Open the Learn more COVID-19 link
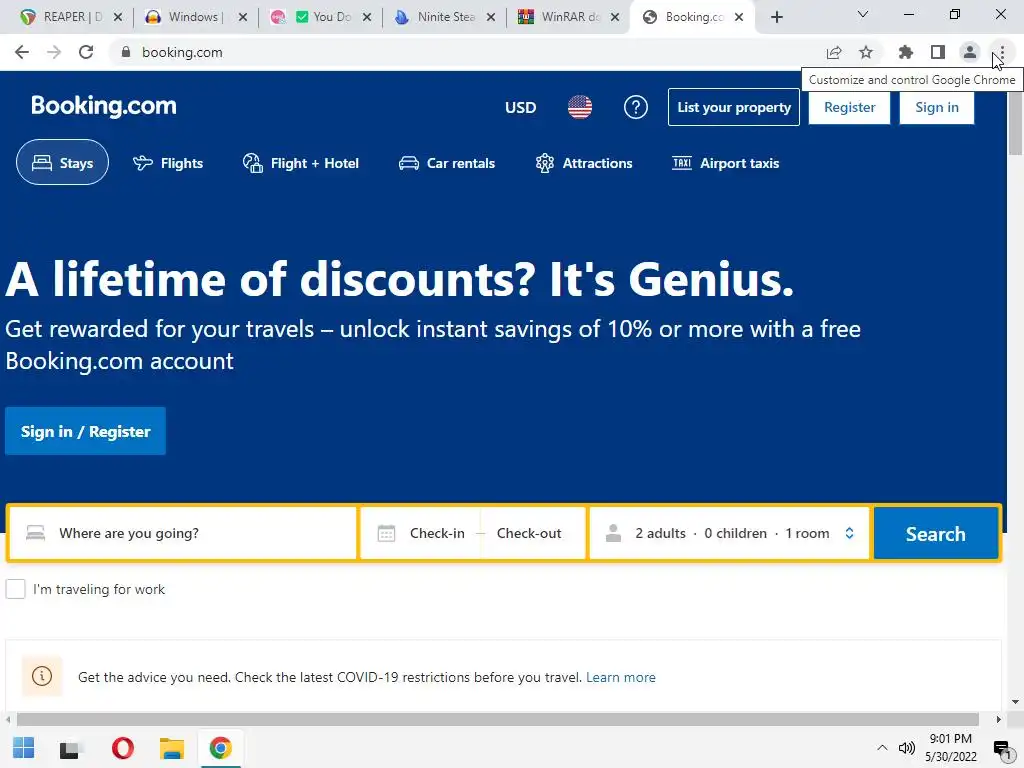1024x768 pixels. pos(620,677)
